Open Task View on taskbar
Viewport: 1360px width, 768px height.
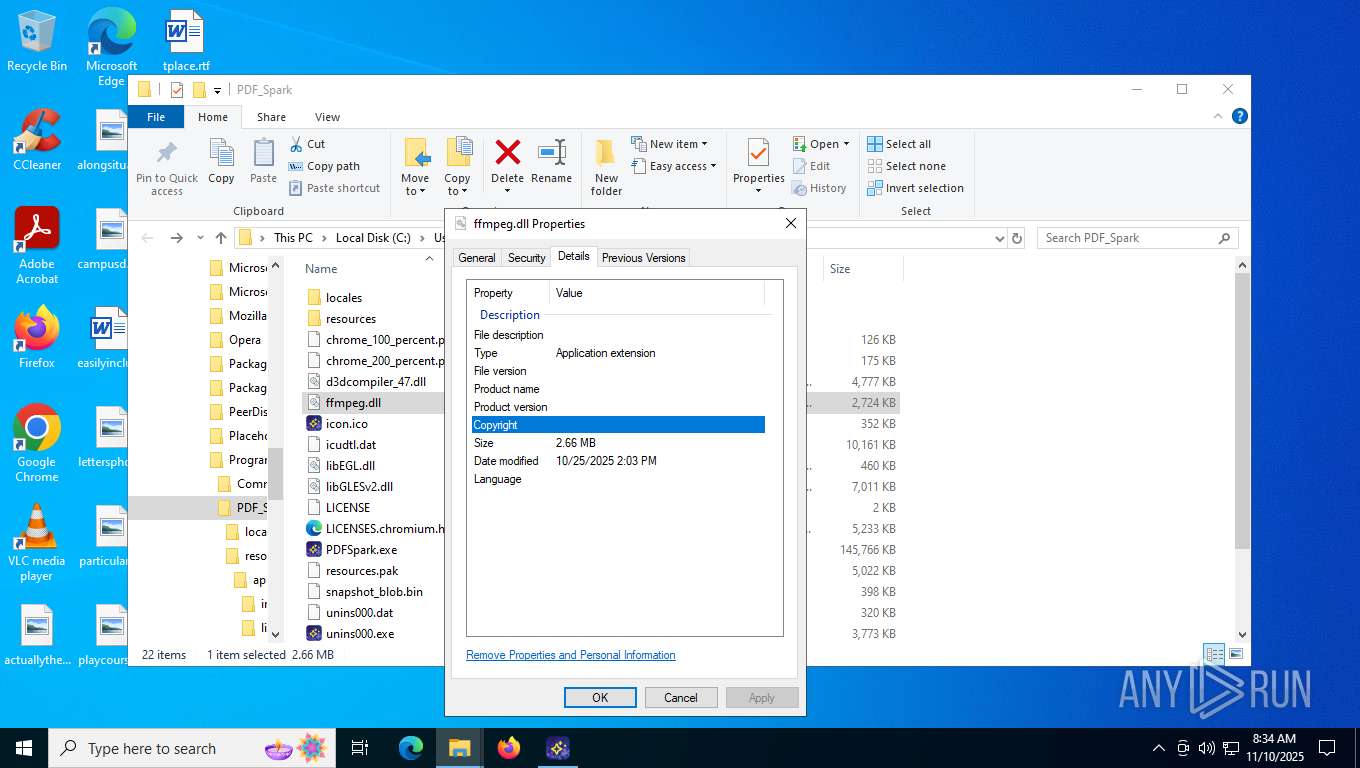360,748
